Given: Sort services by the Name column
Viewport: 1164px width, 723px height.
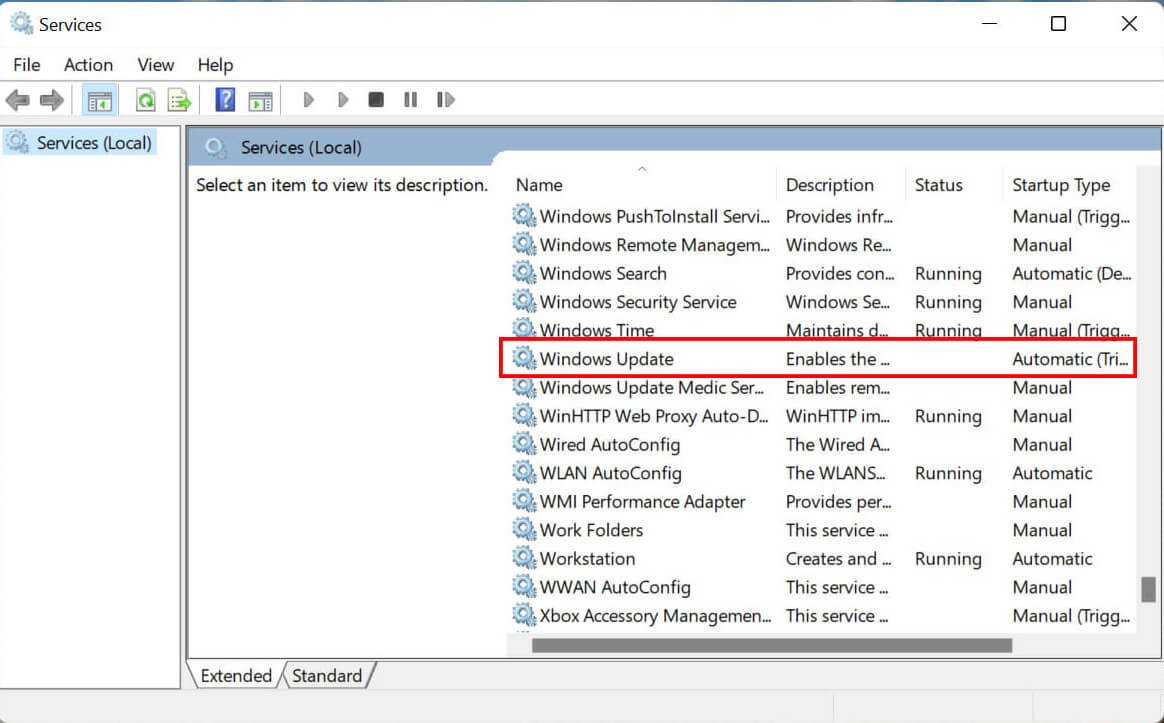Looking at the screenshot, I should [539, 184].
